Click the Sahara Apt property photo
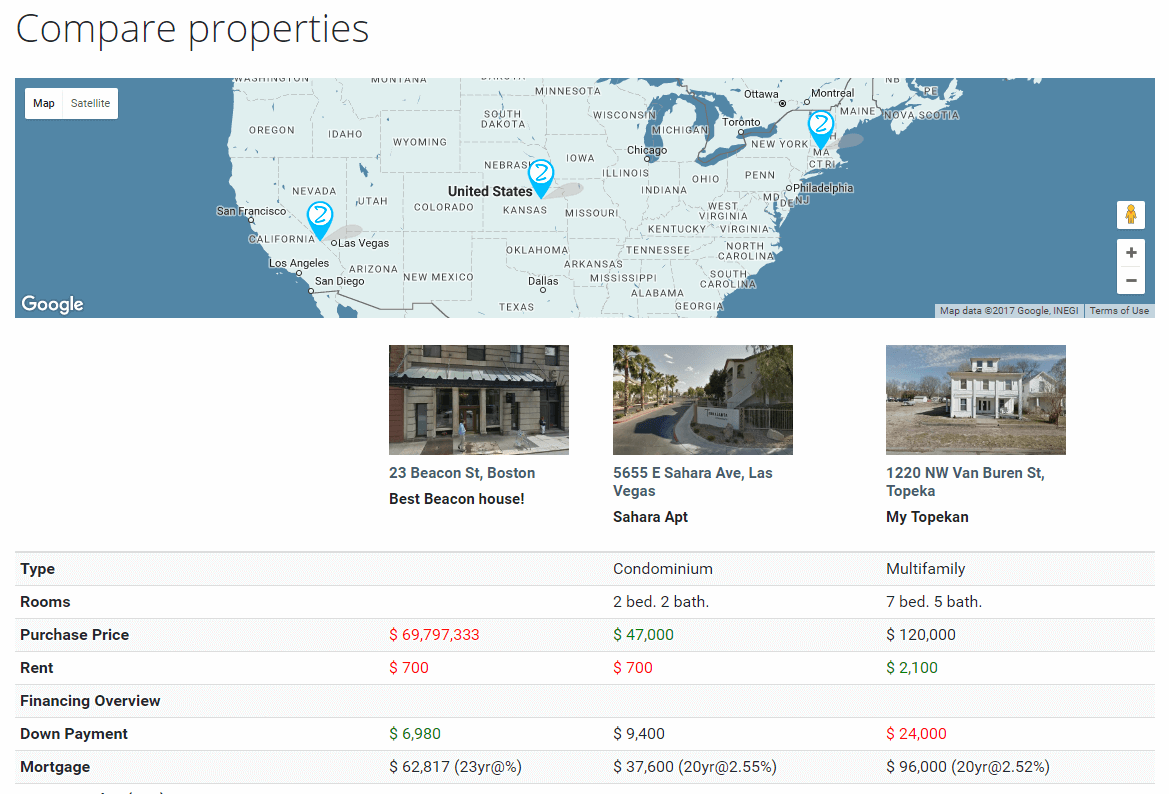Screen dimensions: 1169x794 coord(702,400)
